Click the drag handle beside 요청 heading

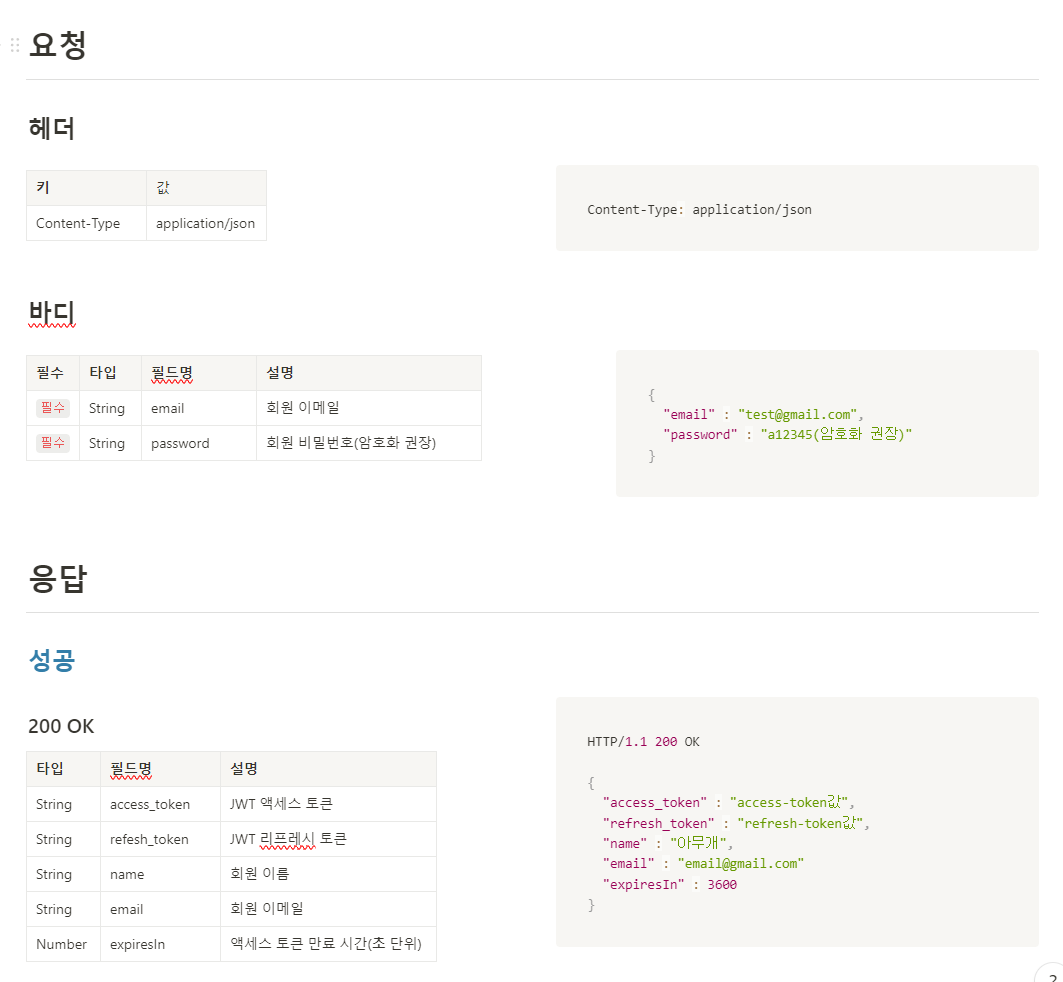tap(13, 44)
